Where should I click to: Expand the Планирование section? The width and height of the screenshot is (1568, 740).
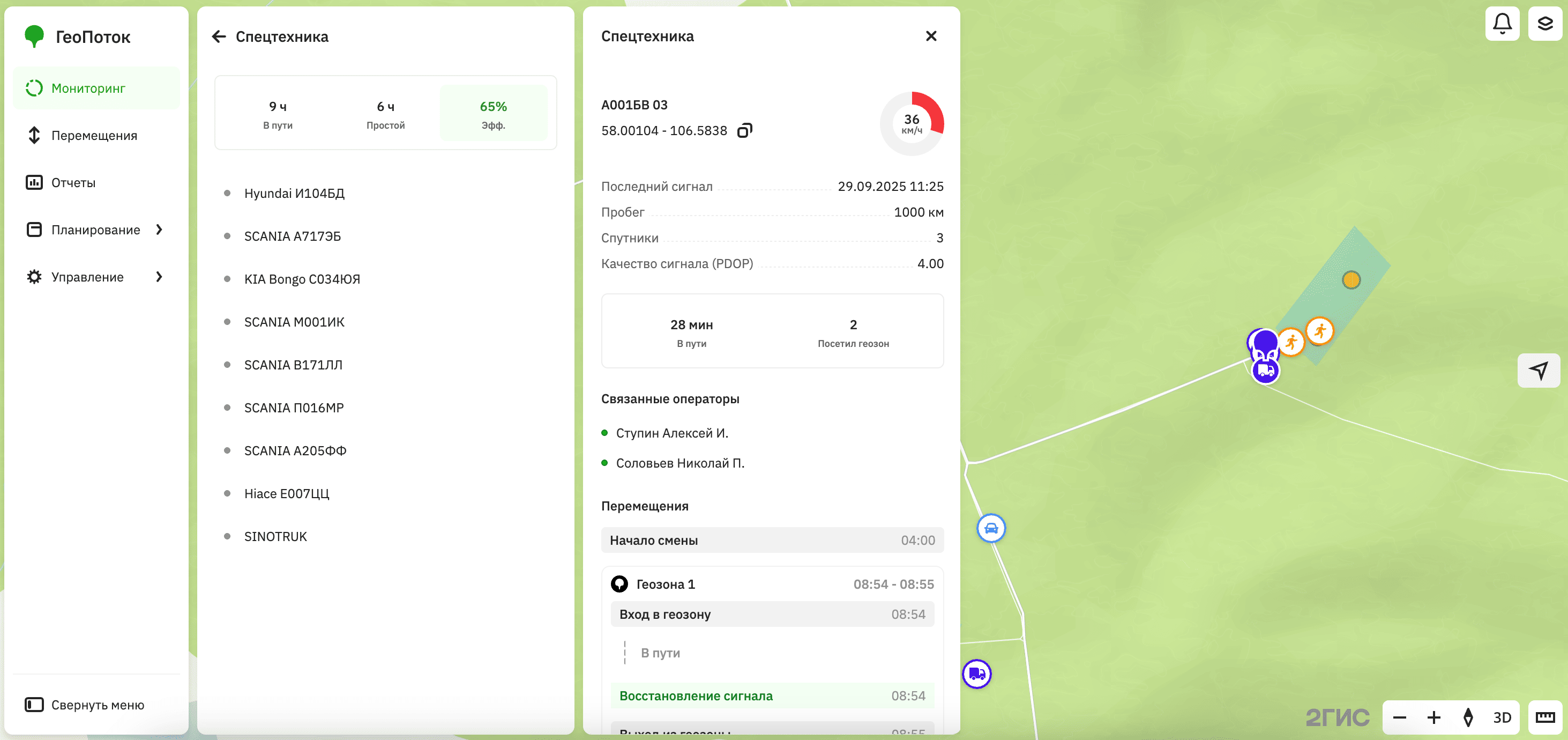point(95,230)
